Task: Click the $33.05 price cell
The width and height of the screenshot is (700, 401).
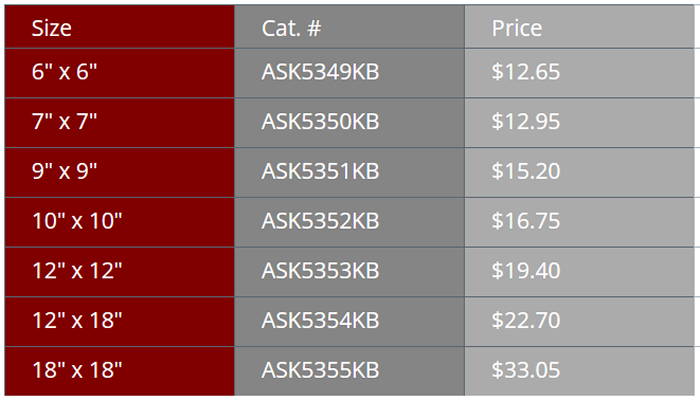Action: coord(525,370)
